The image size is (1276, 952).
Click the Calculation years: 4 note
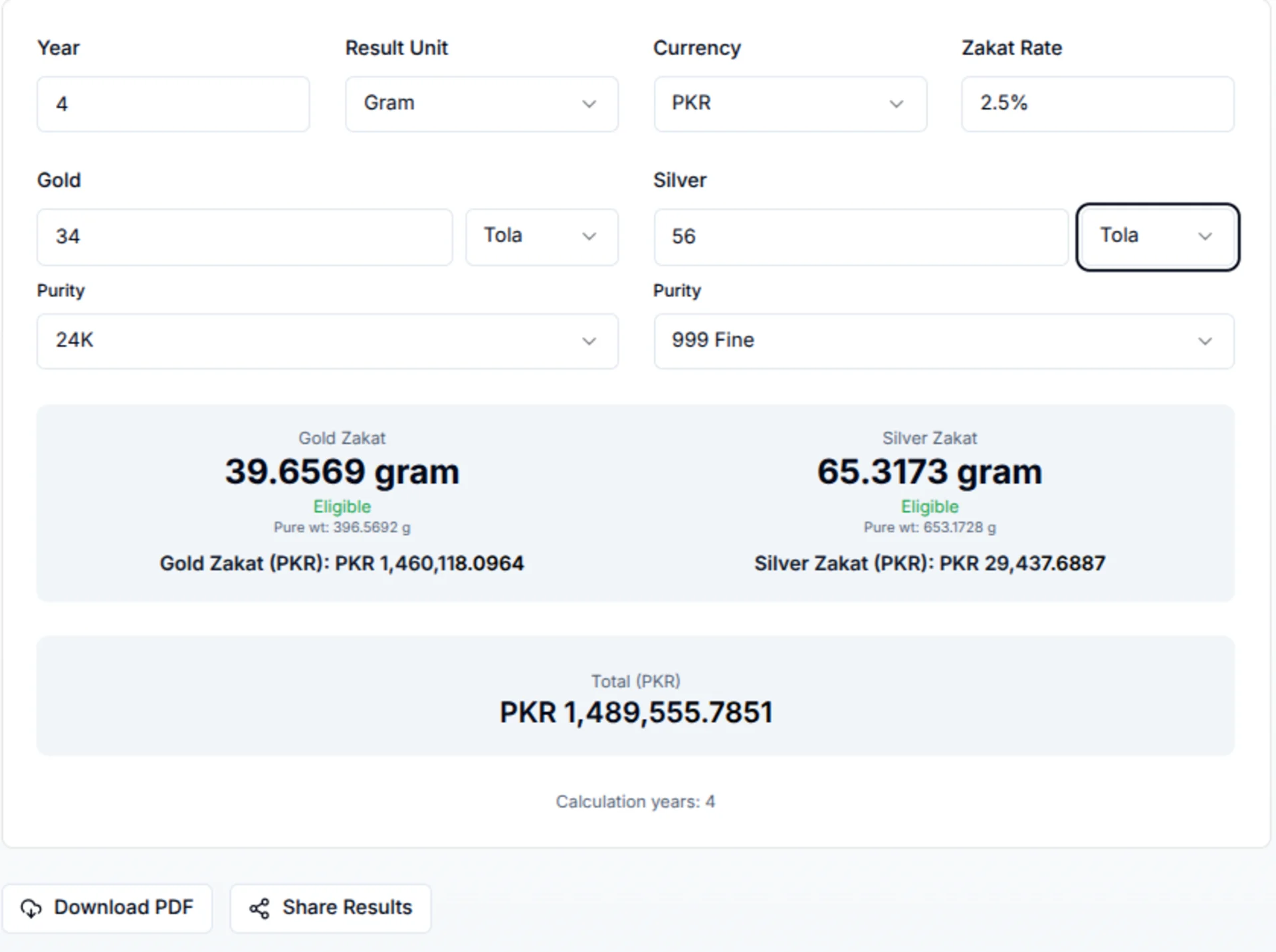635,802
